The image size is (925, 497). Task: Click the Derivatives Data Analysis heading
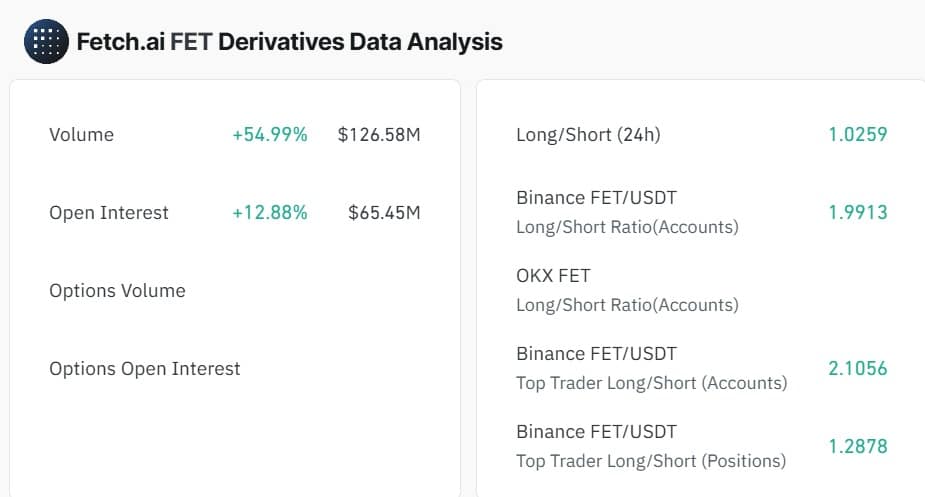[x=360, y=42]
